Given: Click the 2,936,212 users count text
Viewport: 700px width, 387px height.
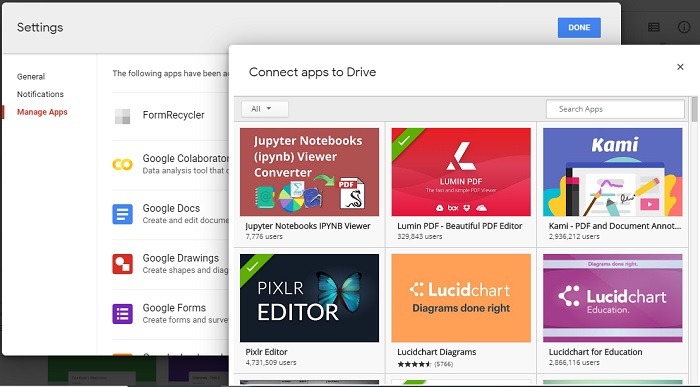Looking at the screenshot, I should coord(574,237).
